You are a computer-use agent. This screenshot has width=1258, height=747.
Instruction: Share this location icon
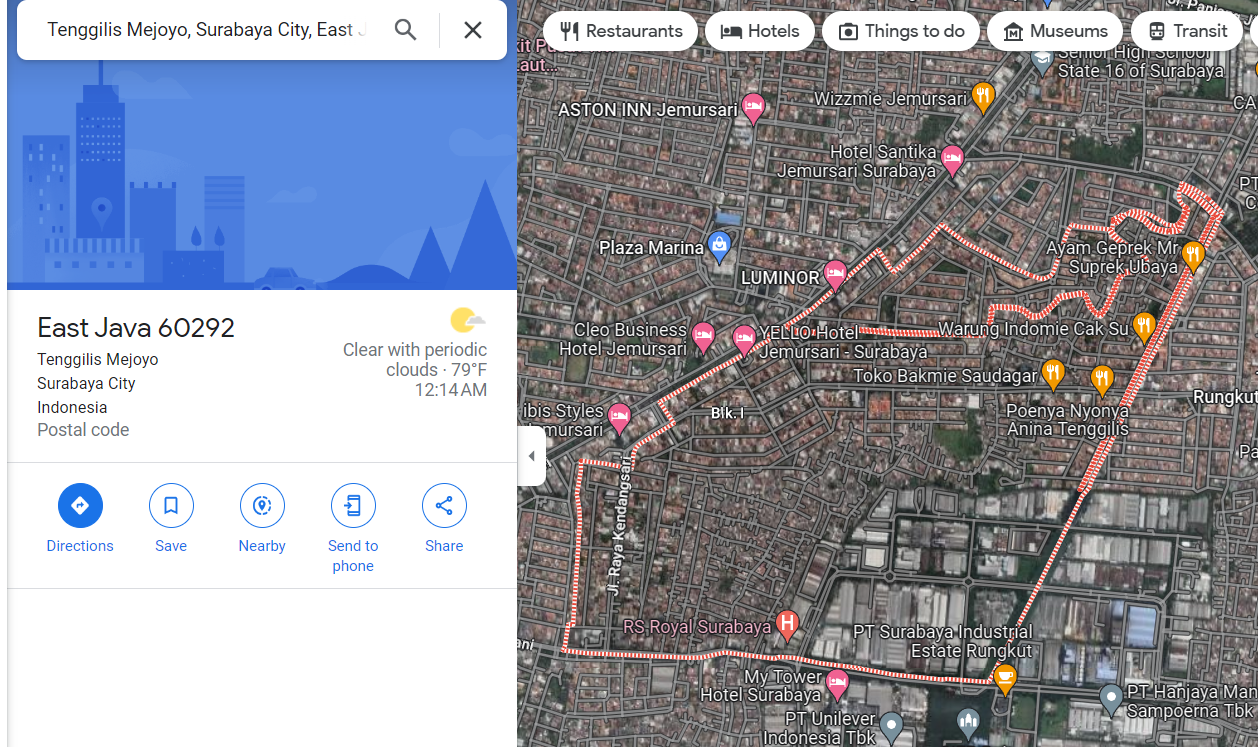coord(444,506)
